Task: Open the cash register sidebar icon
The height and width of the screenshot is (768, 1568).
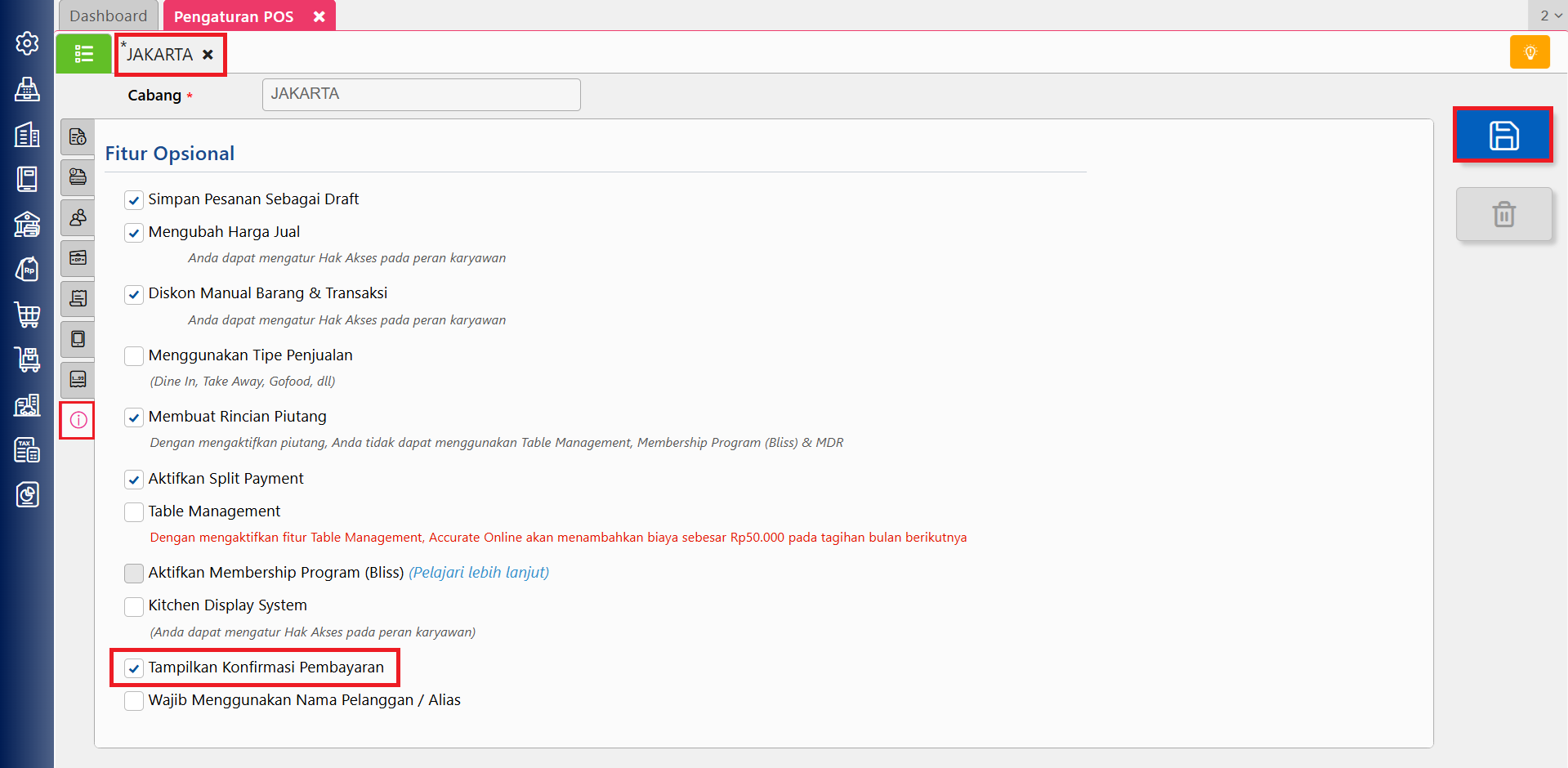Action: (x=27, y=89)
